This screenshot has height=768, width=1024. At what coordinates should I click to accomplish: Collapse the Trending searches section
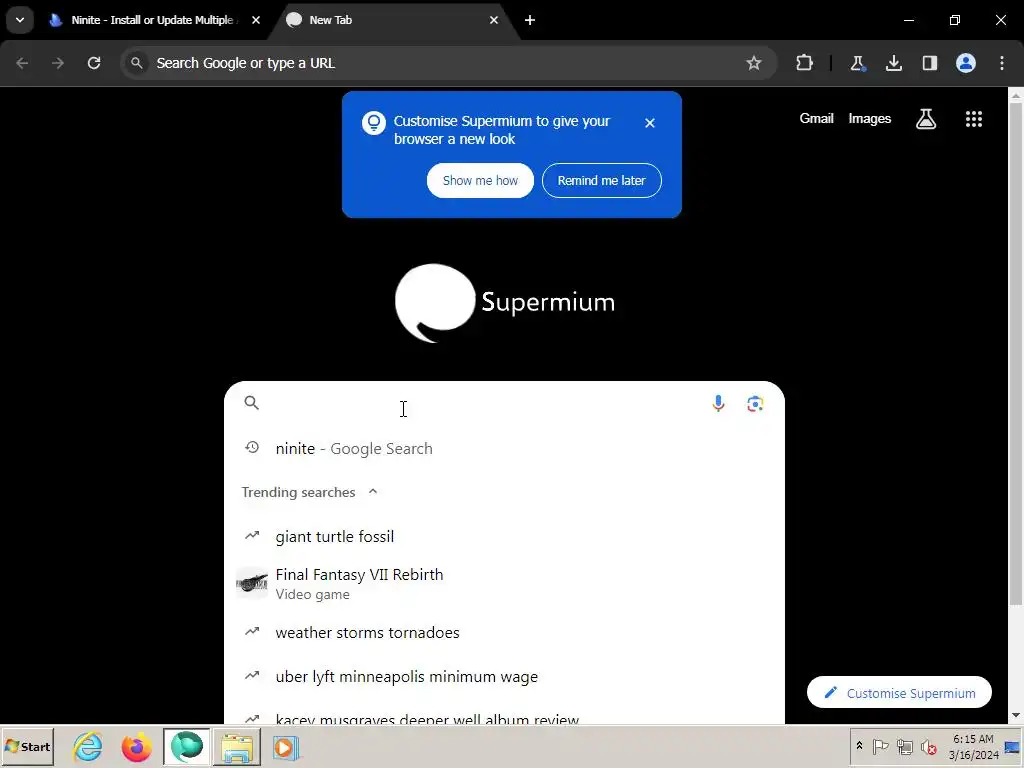[x=373, y=492]
